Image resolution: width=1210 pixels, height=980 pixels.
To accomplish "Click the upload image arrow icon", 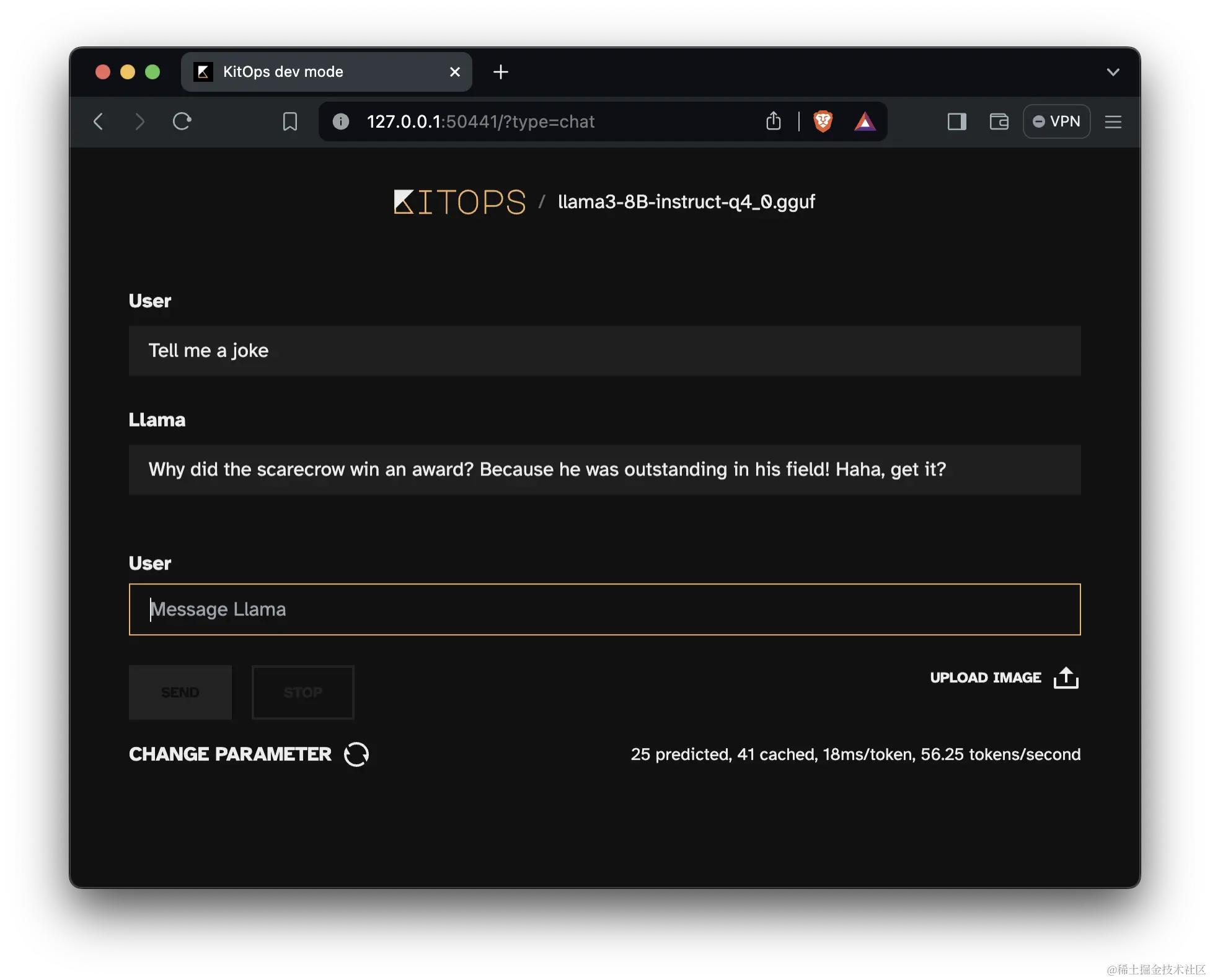I will coord(1066,678).
